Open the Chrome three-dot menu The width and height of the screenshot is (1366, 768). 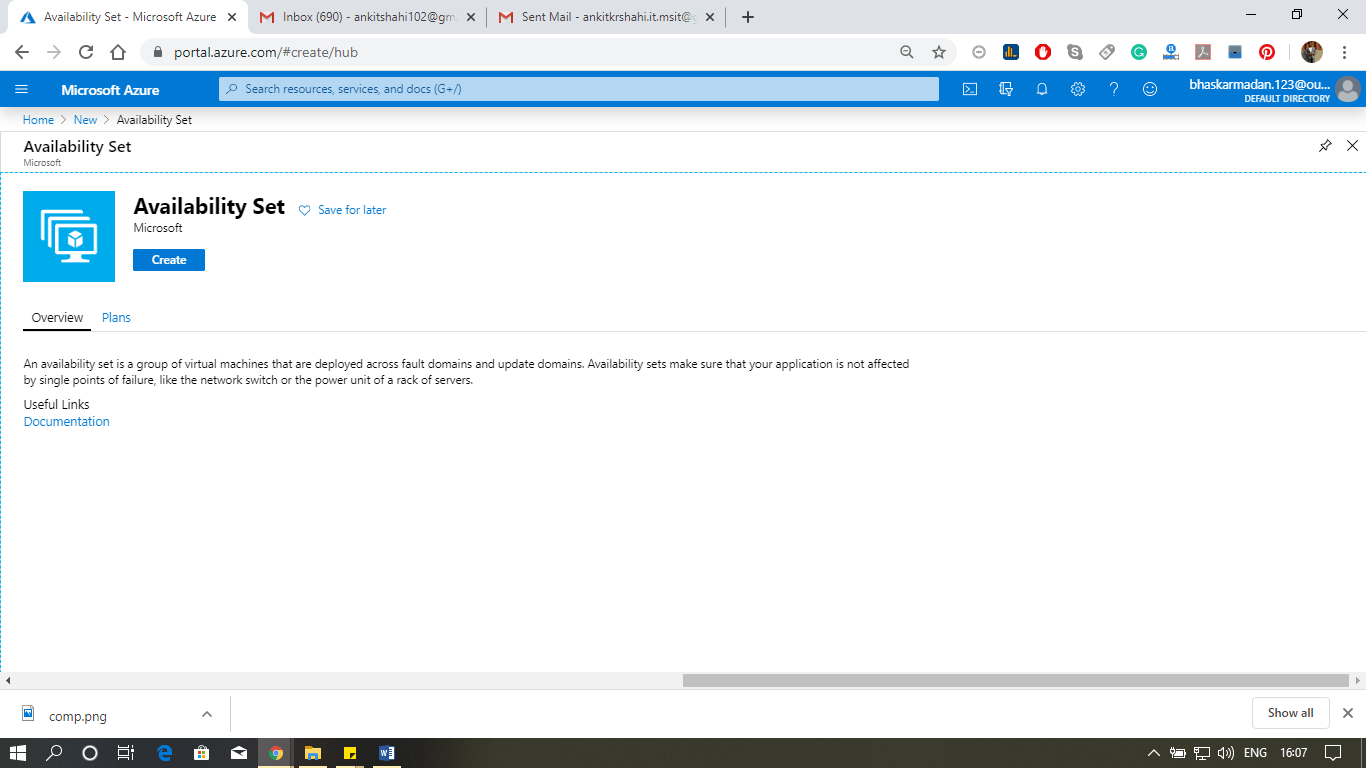tap(1344, 52)
